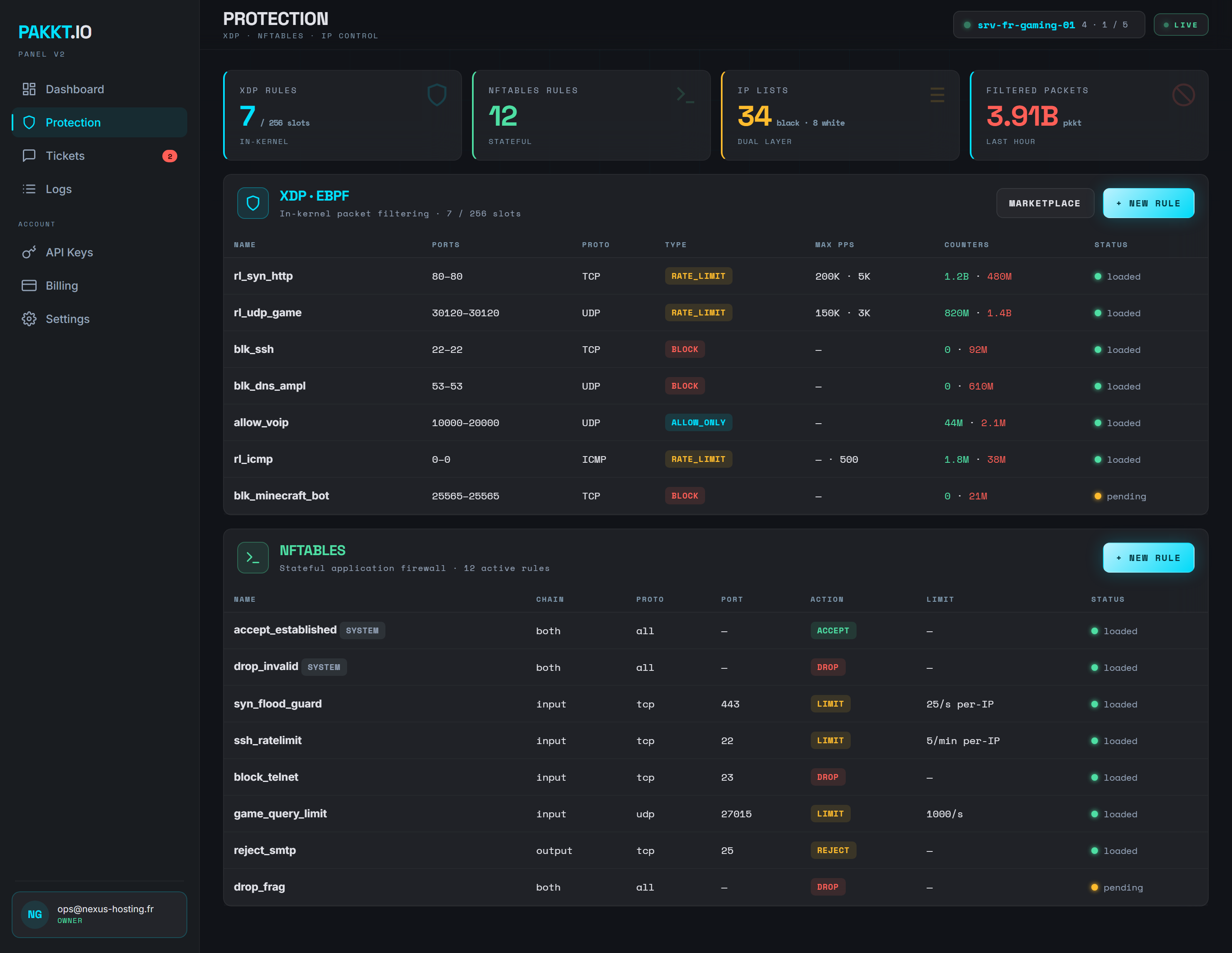Click the rl_icmp RATE_LIMIT badge
Viewport: 1232px width, 953px height.
point(698,459)
